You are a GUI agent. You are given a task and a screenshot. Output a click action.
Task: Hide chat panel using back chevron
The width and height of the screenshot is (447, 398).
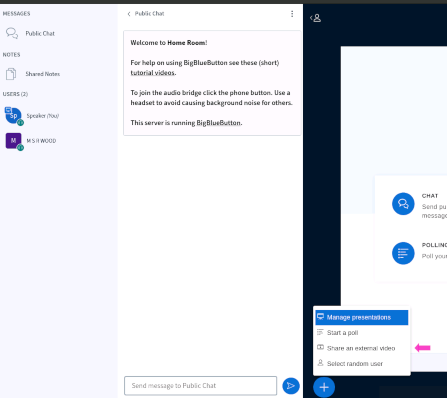(x=129, y=14)
